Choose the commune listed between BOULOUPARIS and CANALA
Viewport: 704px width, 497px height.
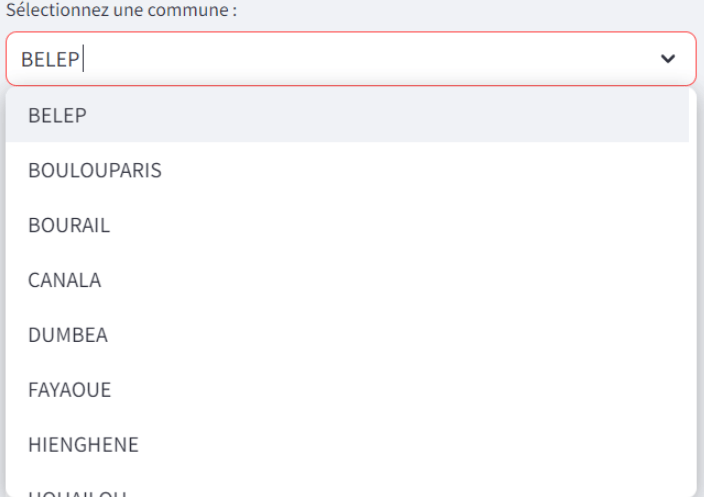coord(69,225)
